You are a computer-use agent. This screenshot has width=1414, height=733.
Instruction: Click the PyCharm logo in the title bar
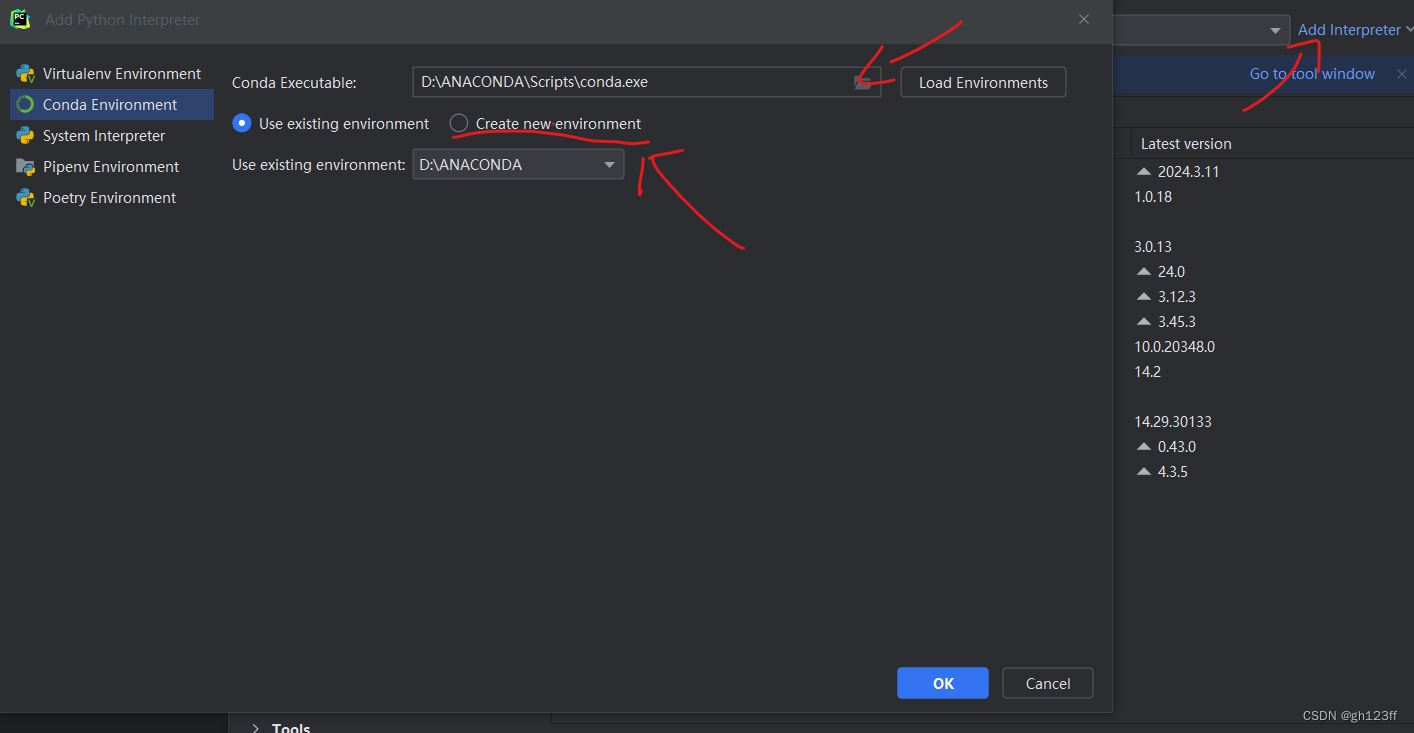click(20, 19)
